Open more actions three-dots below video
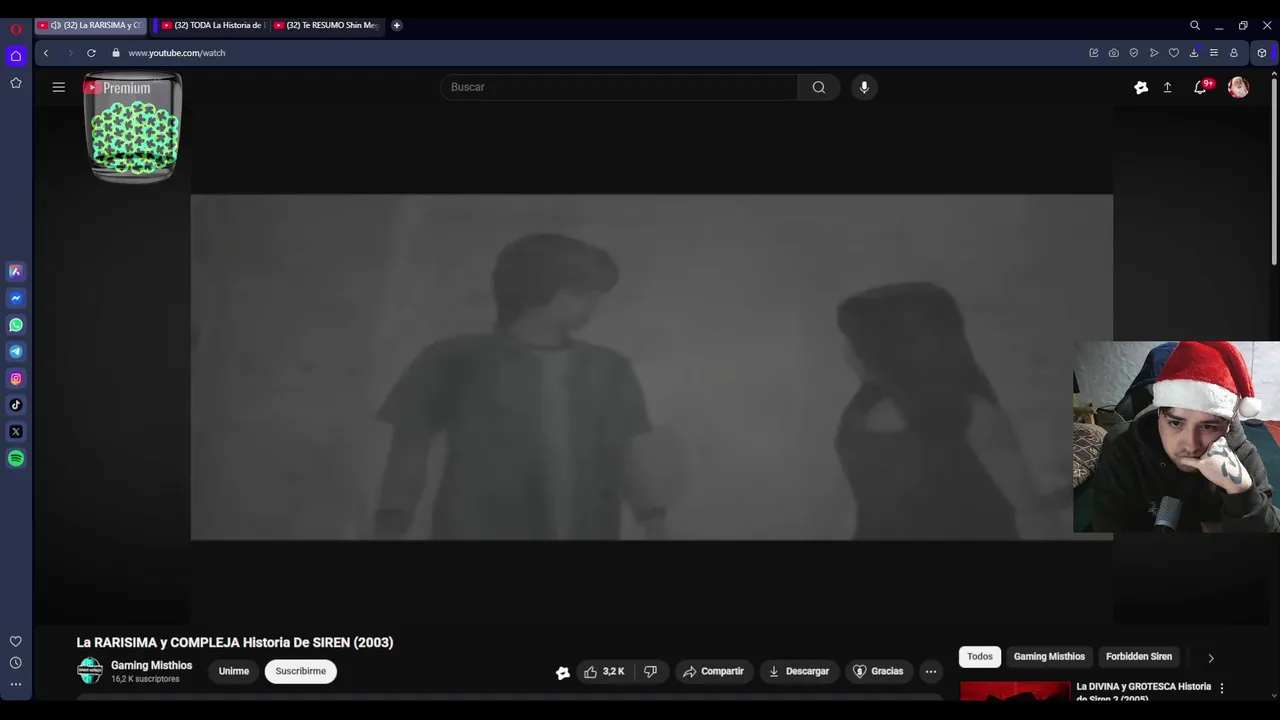 (x=931, y=672)
